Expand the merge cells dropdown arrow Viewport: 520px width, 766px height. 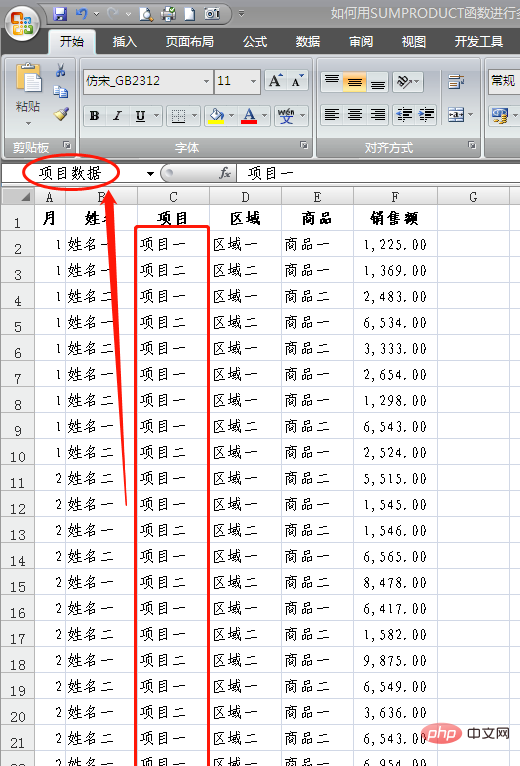click(x=470, y=115)
